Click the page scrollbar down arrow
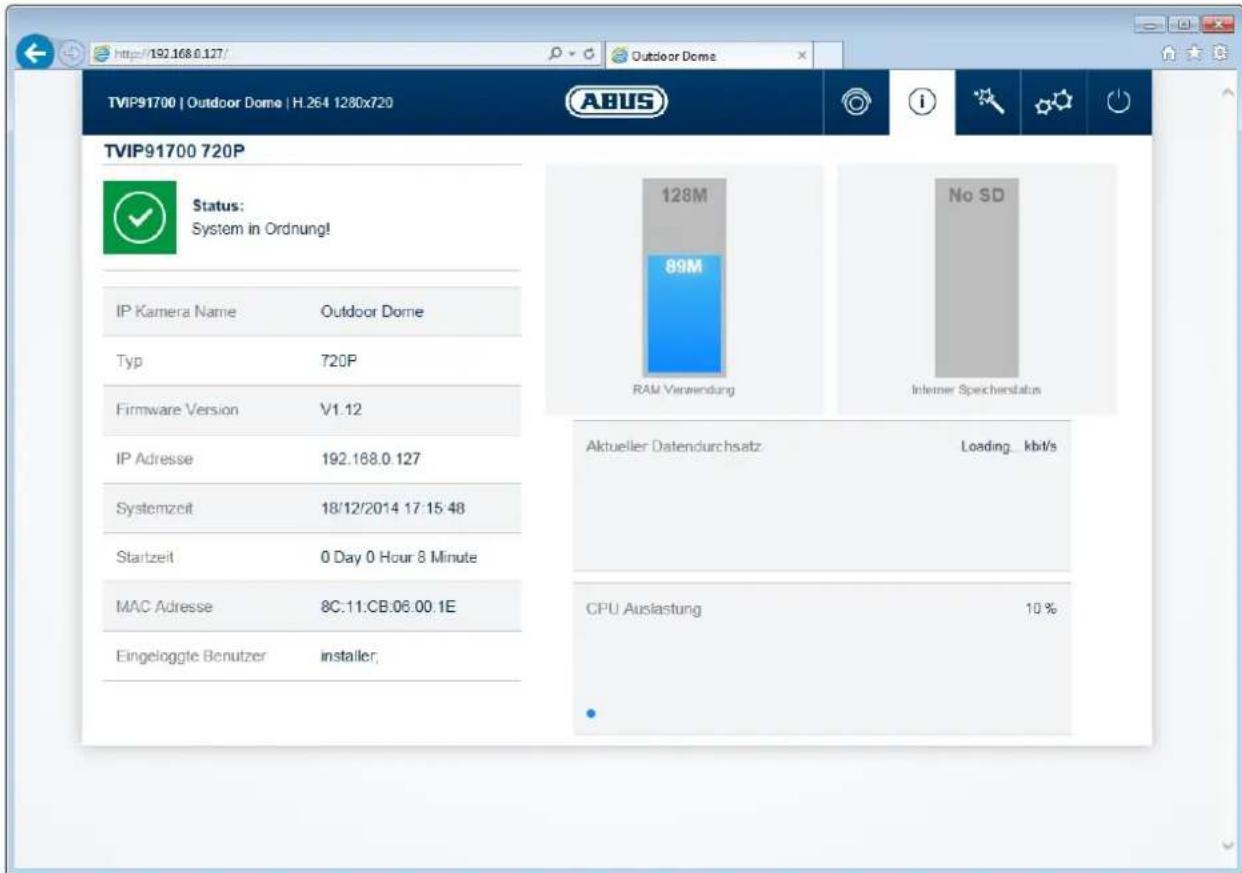Screen dimensions: 1242x873 (x=1227, y=844)
